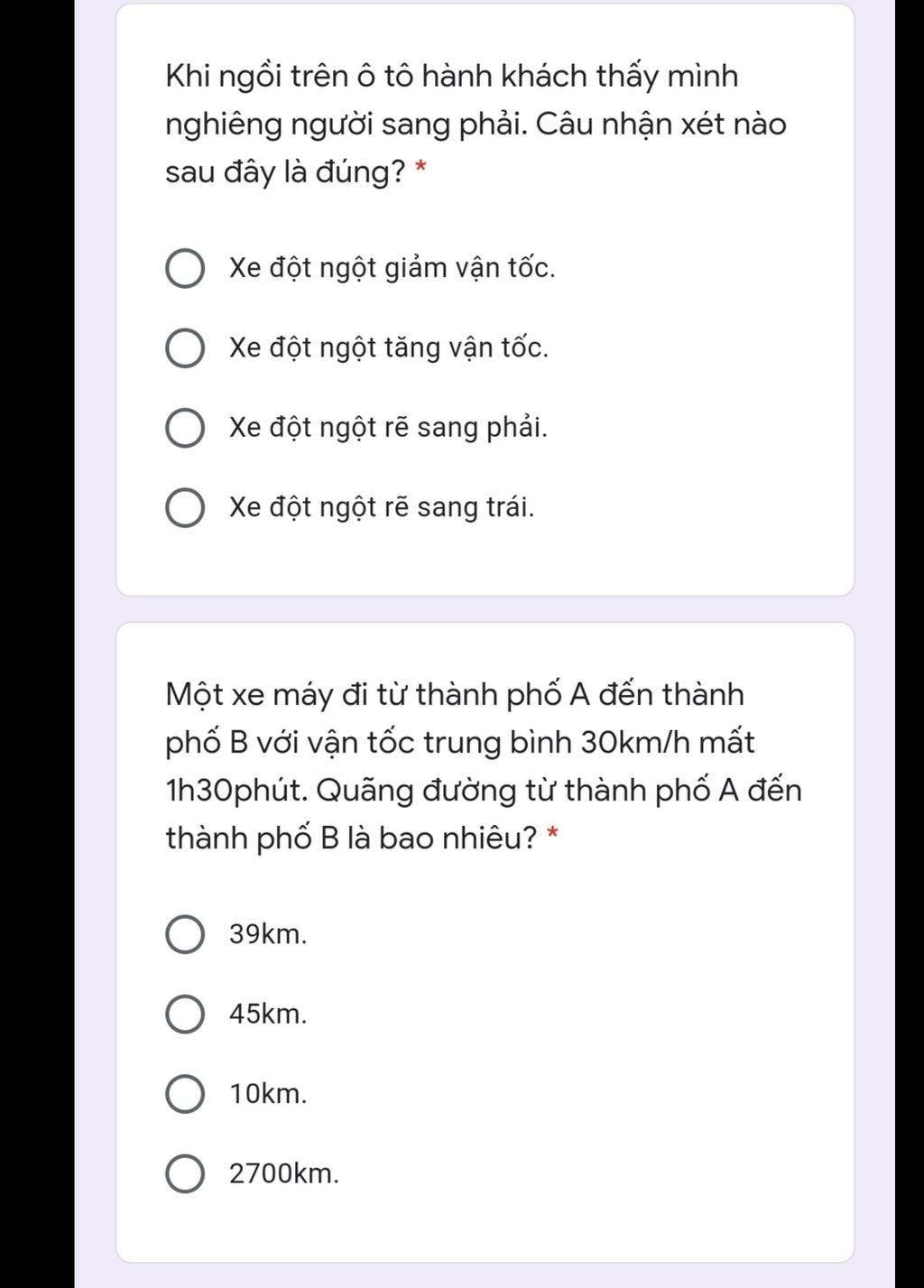
Task: Click the label text 'Xe đột ngột tăng vận tốc.'
Action: click(x=388, y=348)
